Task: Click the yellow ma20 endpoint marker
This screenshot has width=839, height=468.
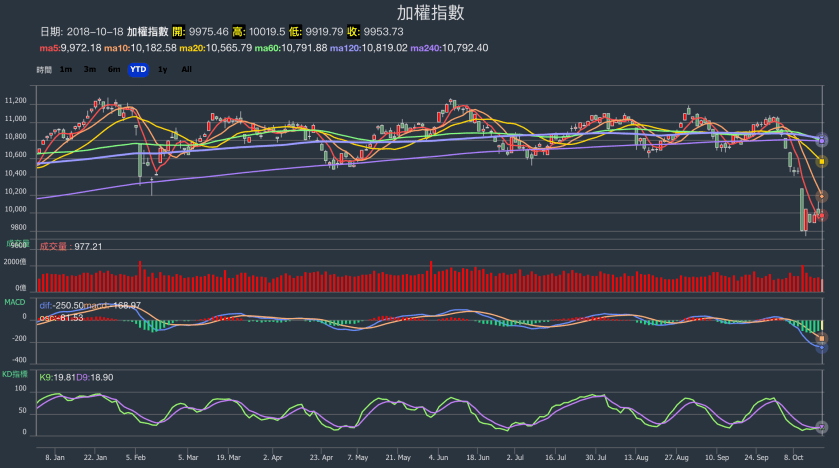Action: click(822, 161)
